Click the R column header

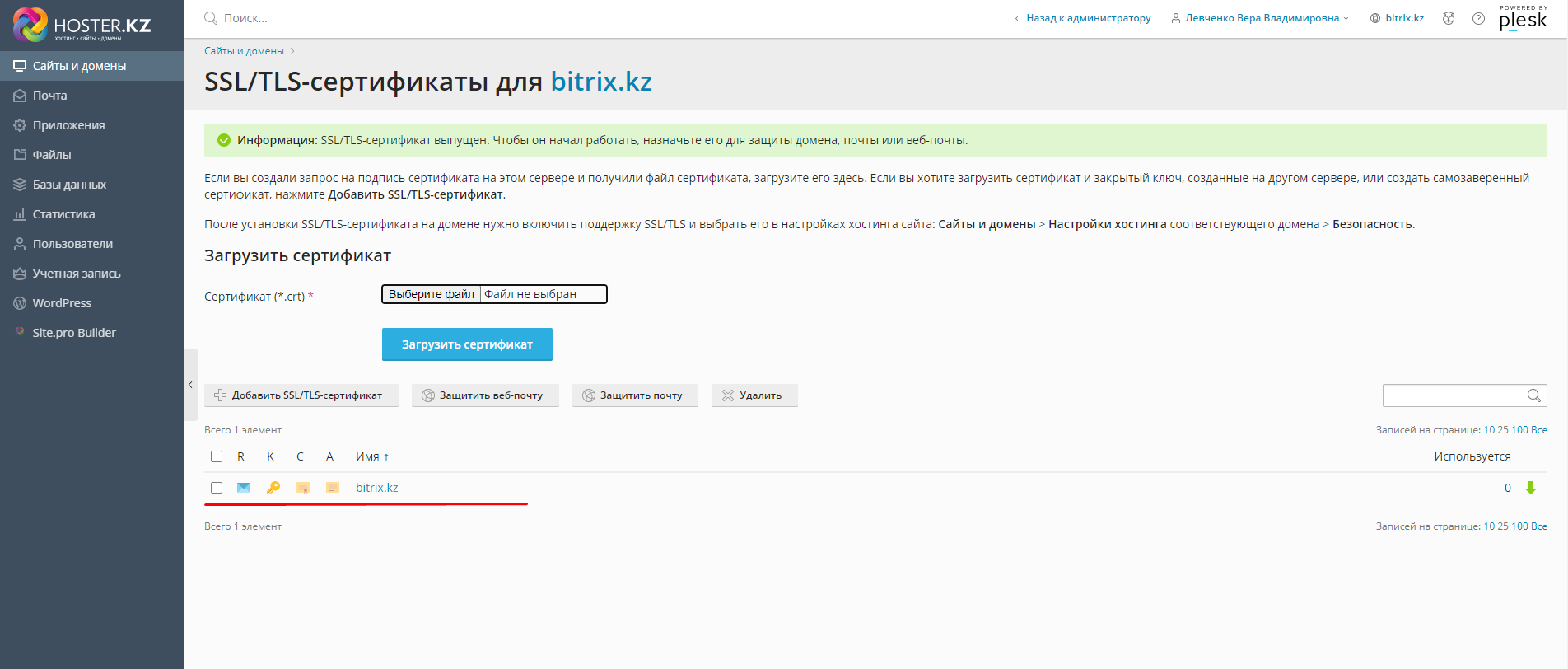pyautogui.click(x=240, y=456)
